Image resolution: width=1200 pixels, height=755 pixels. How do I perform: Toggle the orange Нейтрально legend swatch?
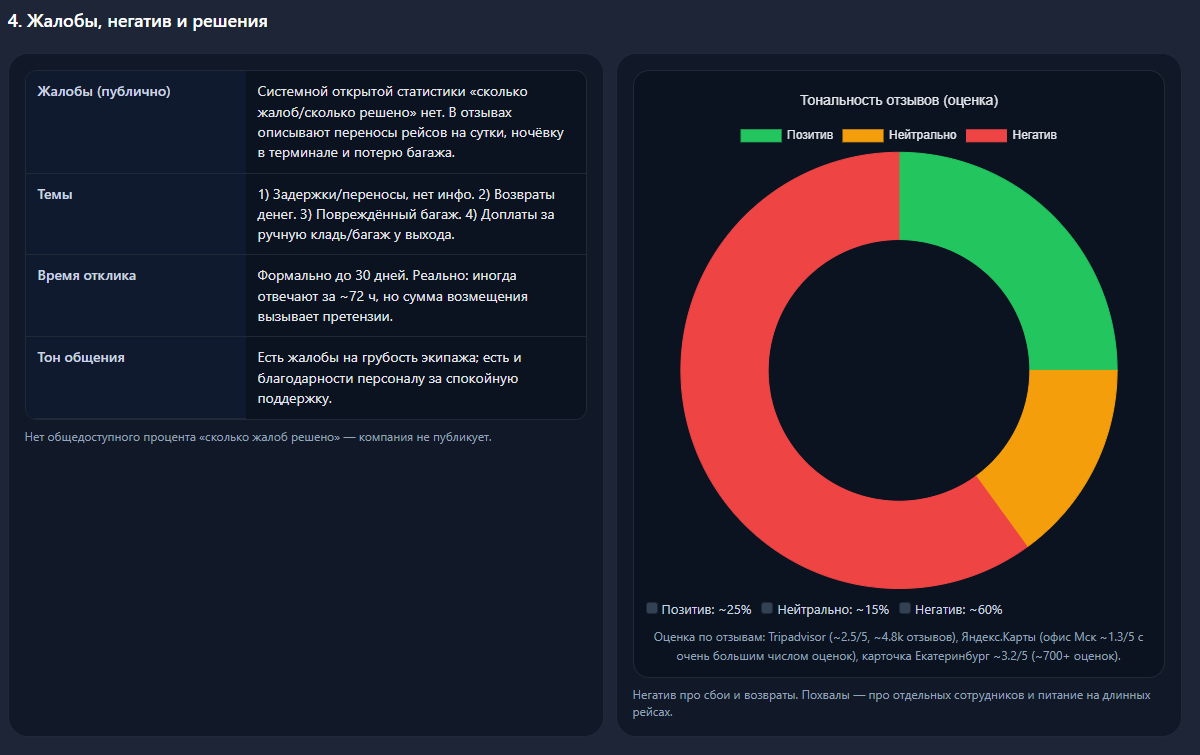(x=863, y=135)
